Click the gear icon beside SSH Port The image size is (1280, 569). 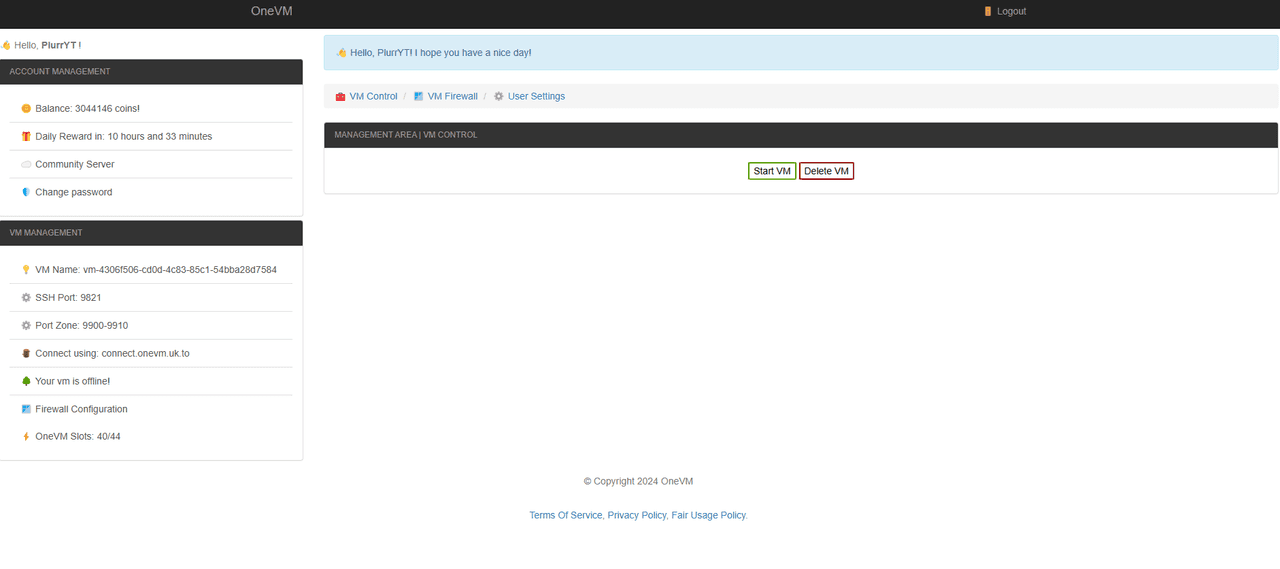[26, 298]
